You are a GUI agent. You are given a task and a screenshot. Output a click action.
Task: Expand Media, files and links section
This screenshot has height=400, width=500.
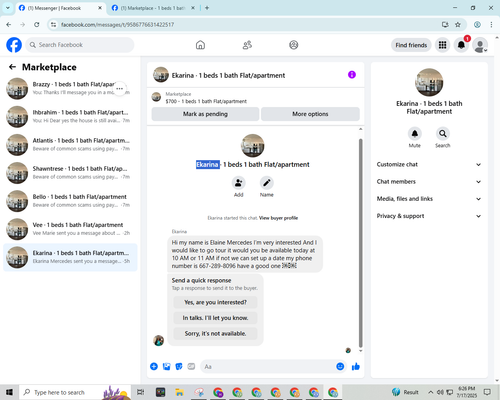pyautogui.click(x=429, y=199)
